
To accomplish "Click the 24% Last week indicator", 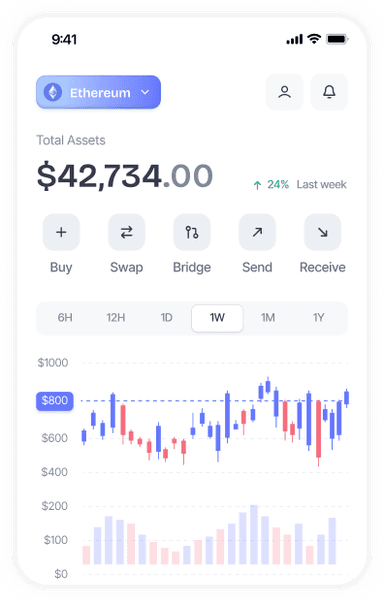I will coord(300,185).
